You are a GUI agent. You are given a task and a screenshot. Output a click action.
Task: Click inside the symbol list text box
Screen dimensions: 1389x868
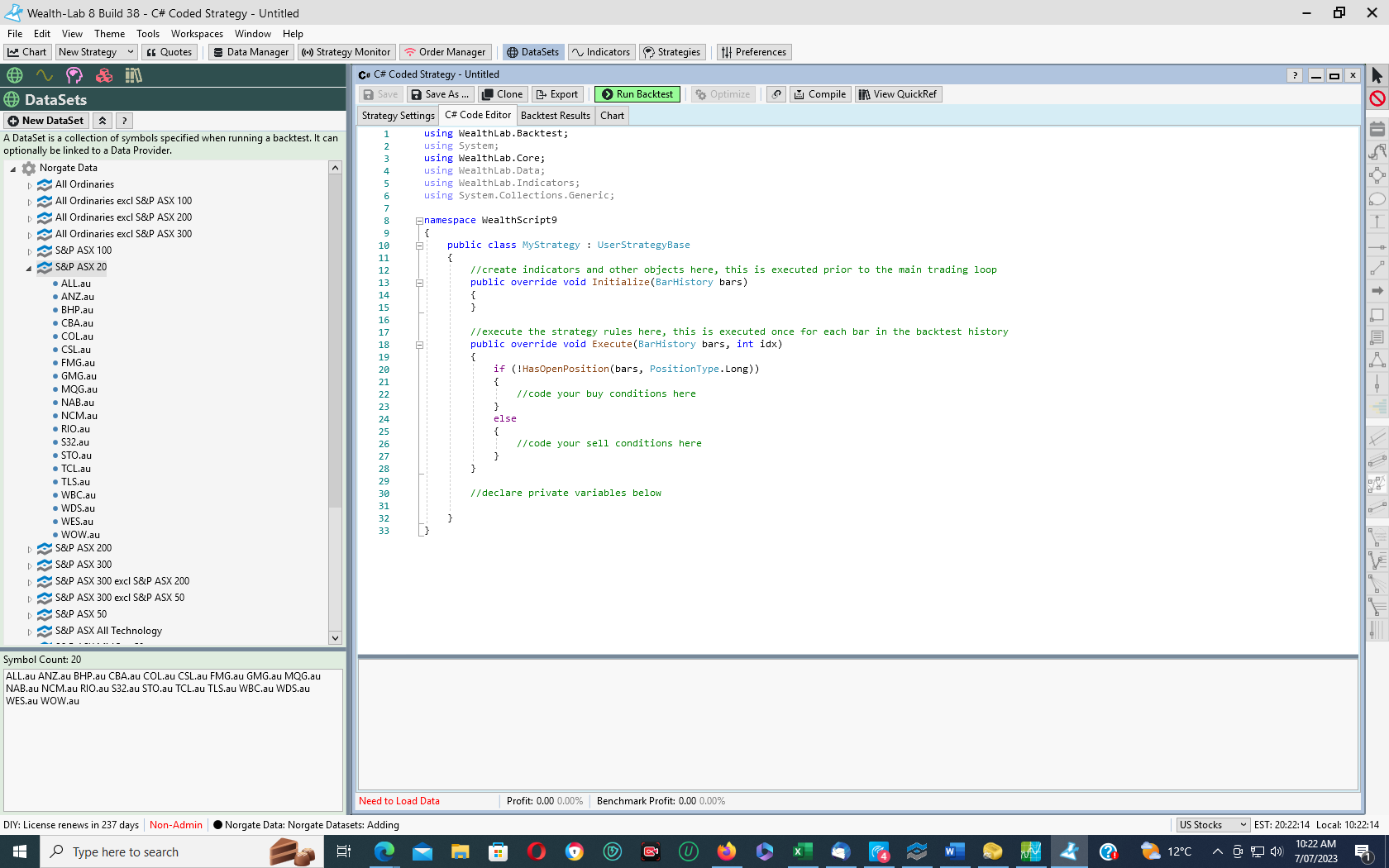(x=173, y=739)
